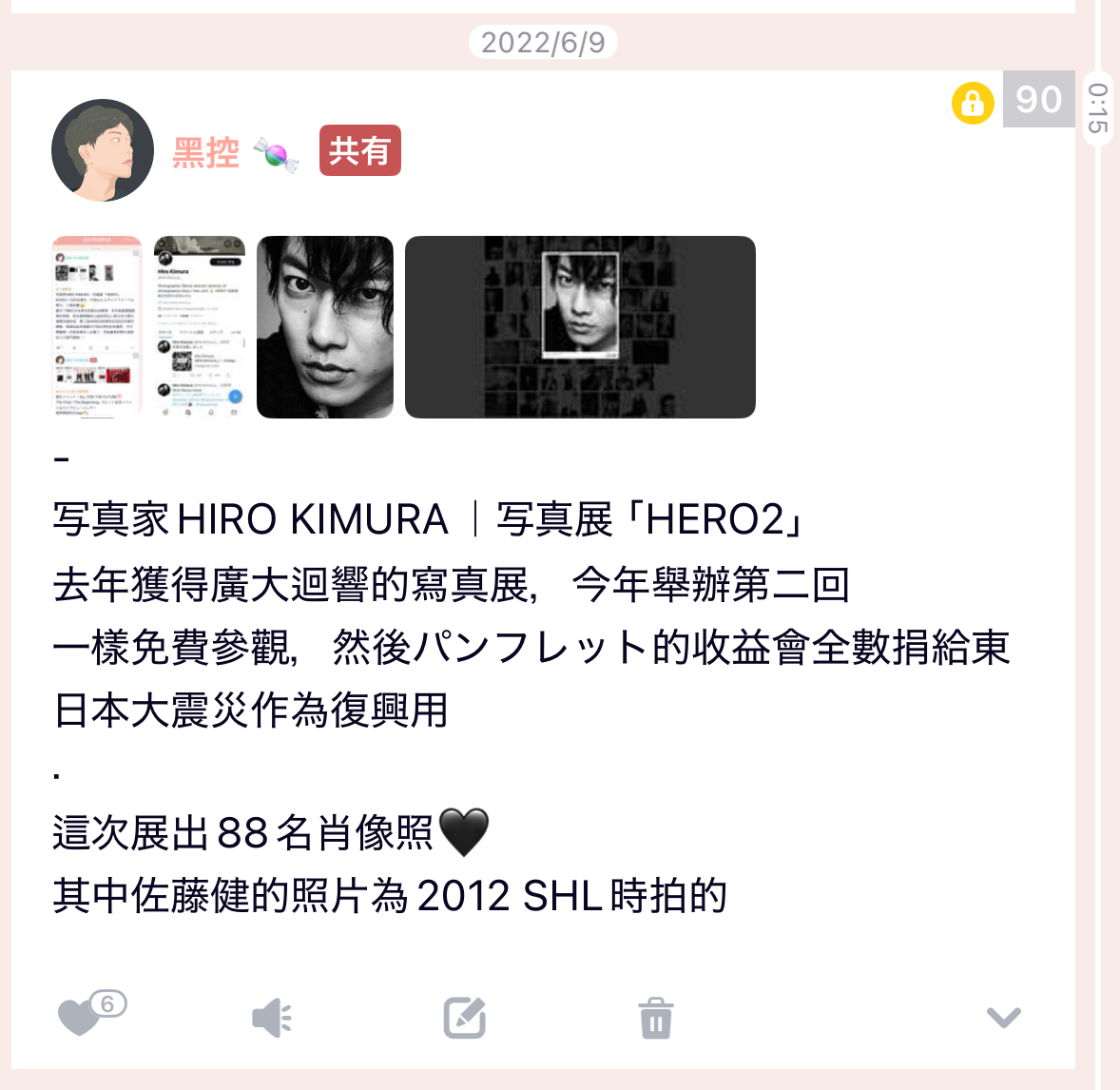1120x1090 pixels.
Task: Click the red 共有 tag
Action: [360, 150]
